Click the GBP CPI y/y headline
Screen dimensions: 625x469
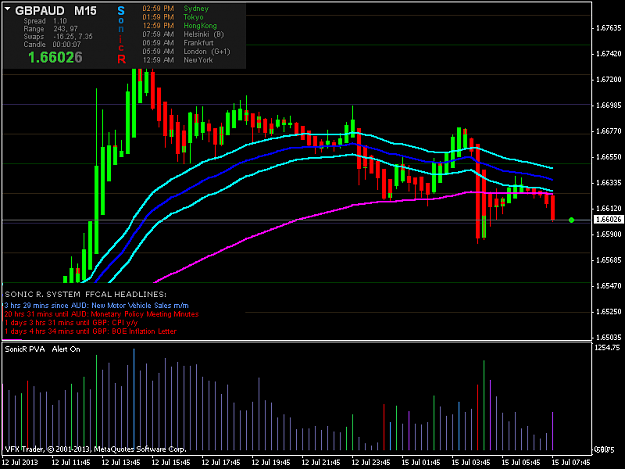(x=71, y=323)
